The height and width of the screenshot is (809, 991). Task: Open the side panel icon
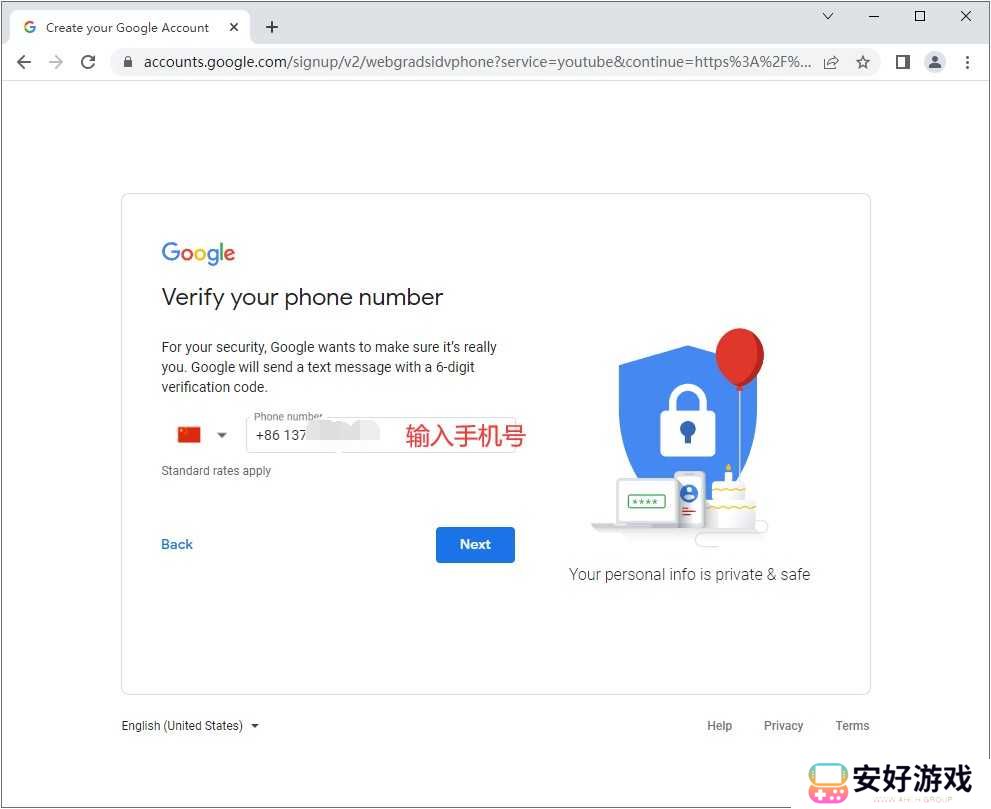point(903,62)
